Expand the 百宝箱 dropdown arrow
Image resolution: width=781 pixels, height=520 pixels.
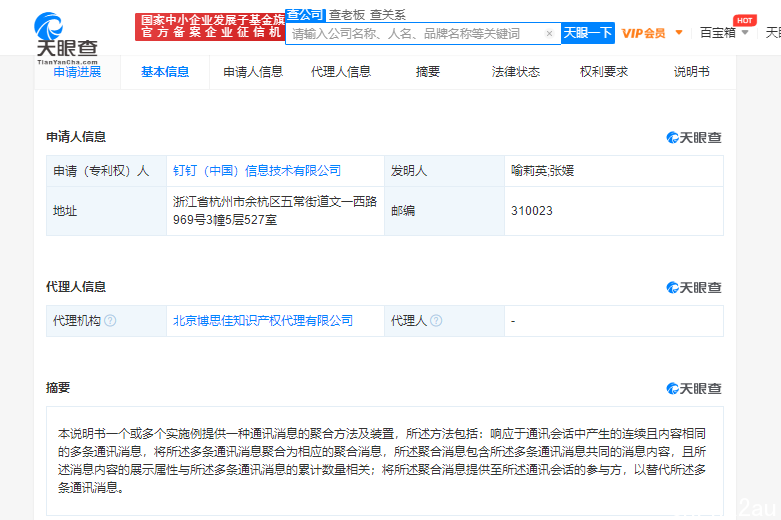745,33
